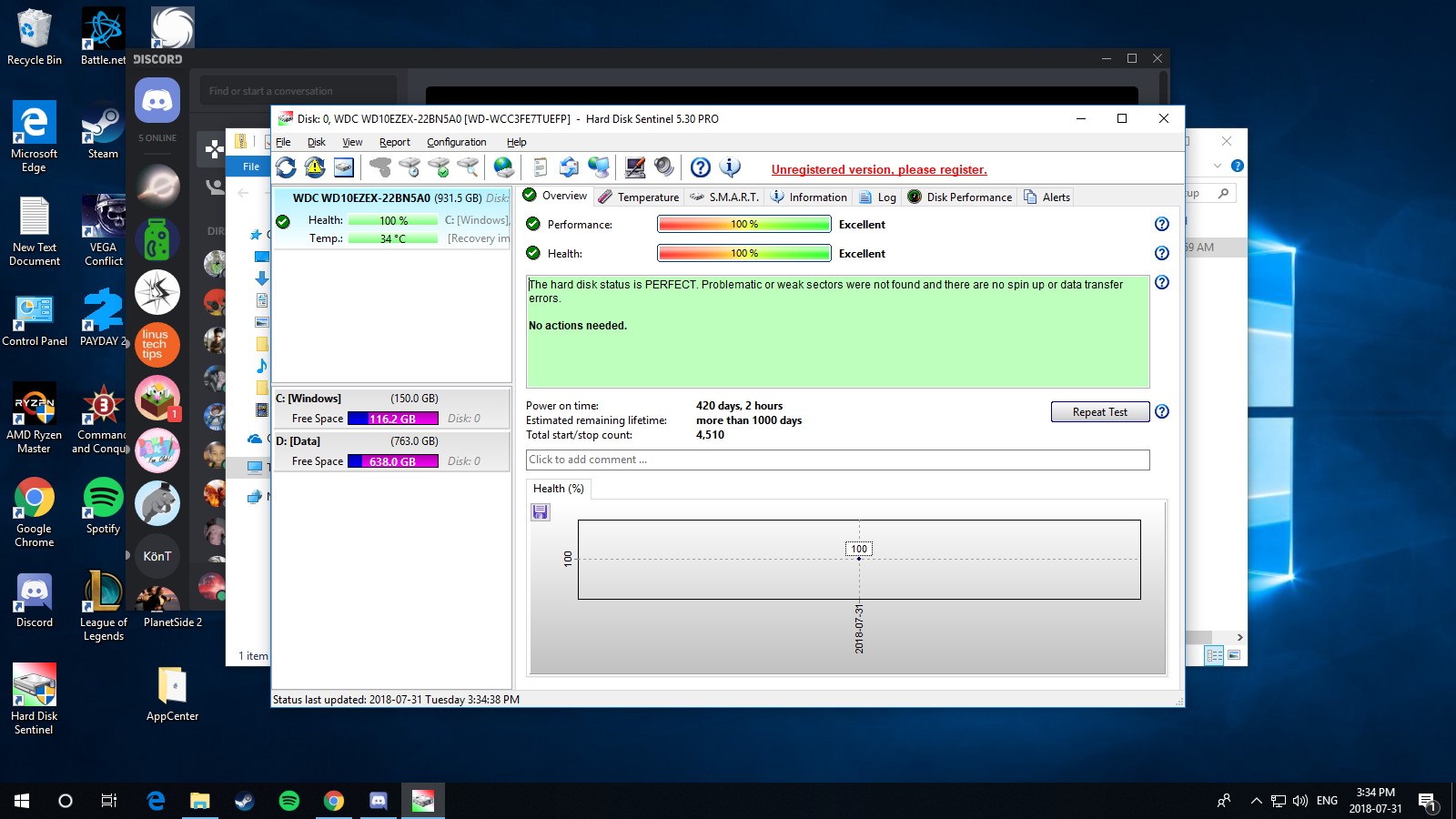Viewport: 1456px width, 819px height.
Task: Open the Action Center notification icon
Action: pyautogui.click(x=1427, y=802)
